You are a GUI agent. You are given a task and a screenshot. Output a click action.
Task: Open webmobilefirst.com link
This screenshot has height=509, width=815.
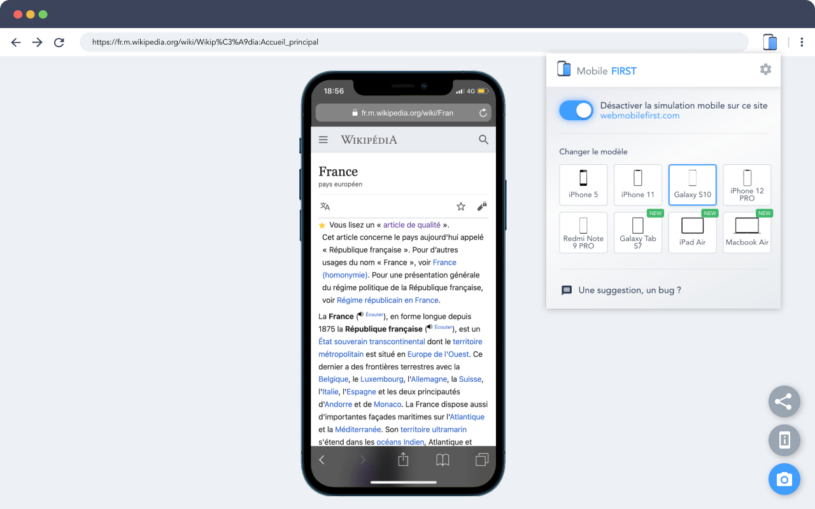[639, 115]
